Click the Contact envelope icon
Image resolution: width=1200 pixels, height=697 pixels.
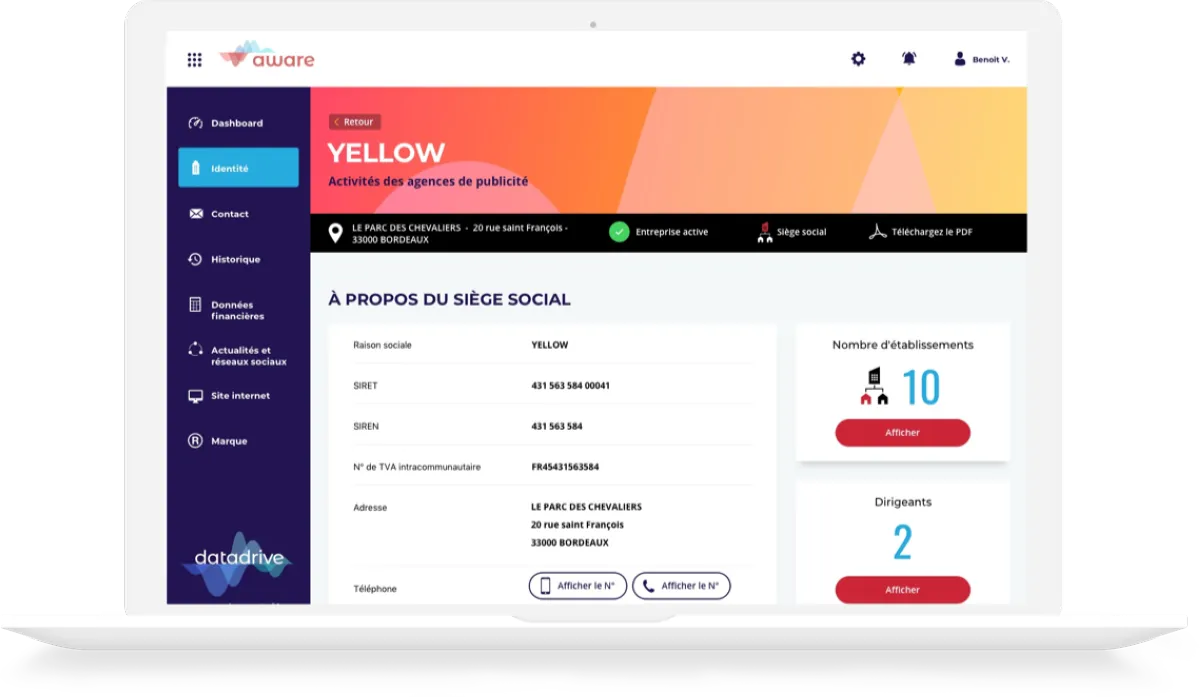click(196, 214)
